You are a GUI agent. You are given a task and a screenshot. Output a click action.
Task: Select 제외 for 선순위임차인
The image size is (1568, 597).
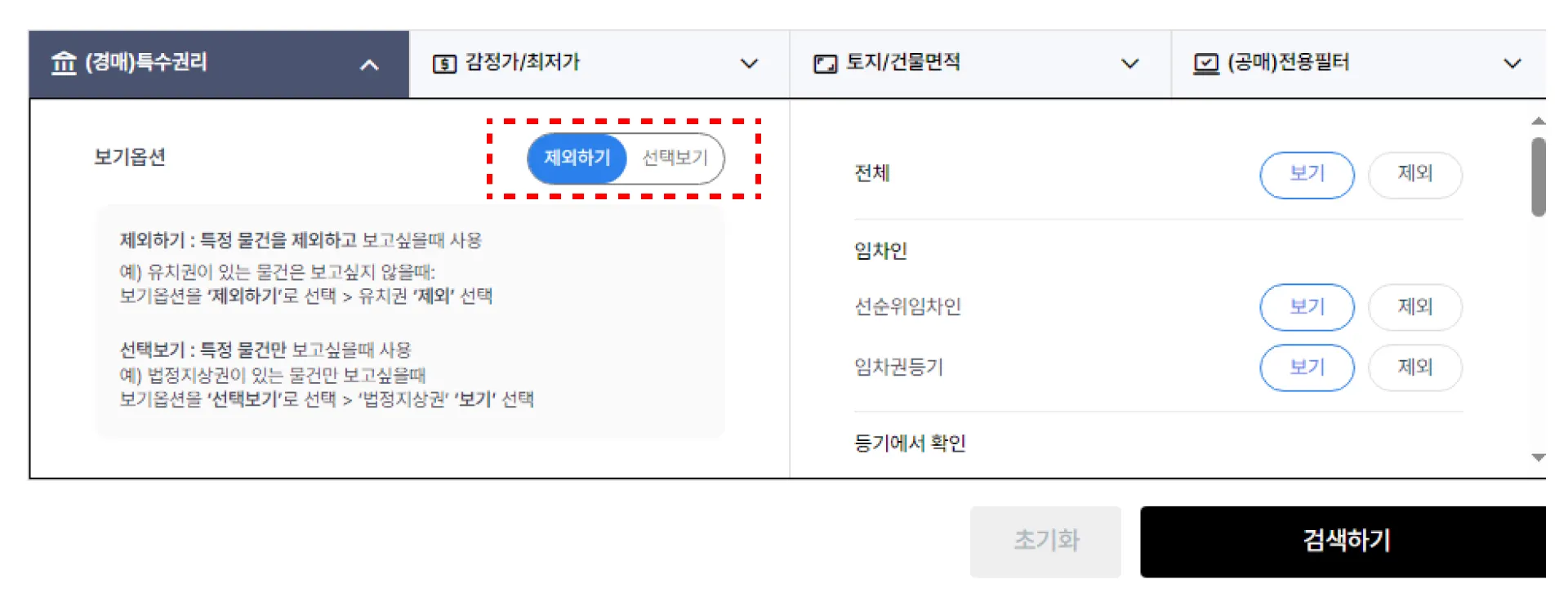1415,307
